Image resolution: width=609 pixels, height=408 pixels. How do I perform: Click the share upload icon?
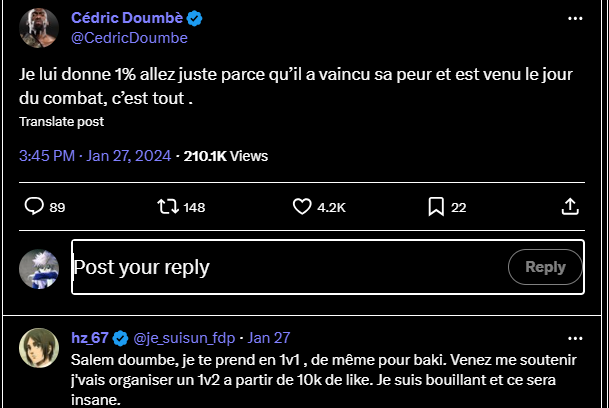coord(570,207)
